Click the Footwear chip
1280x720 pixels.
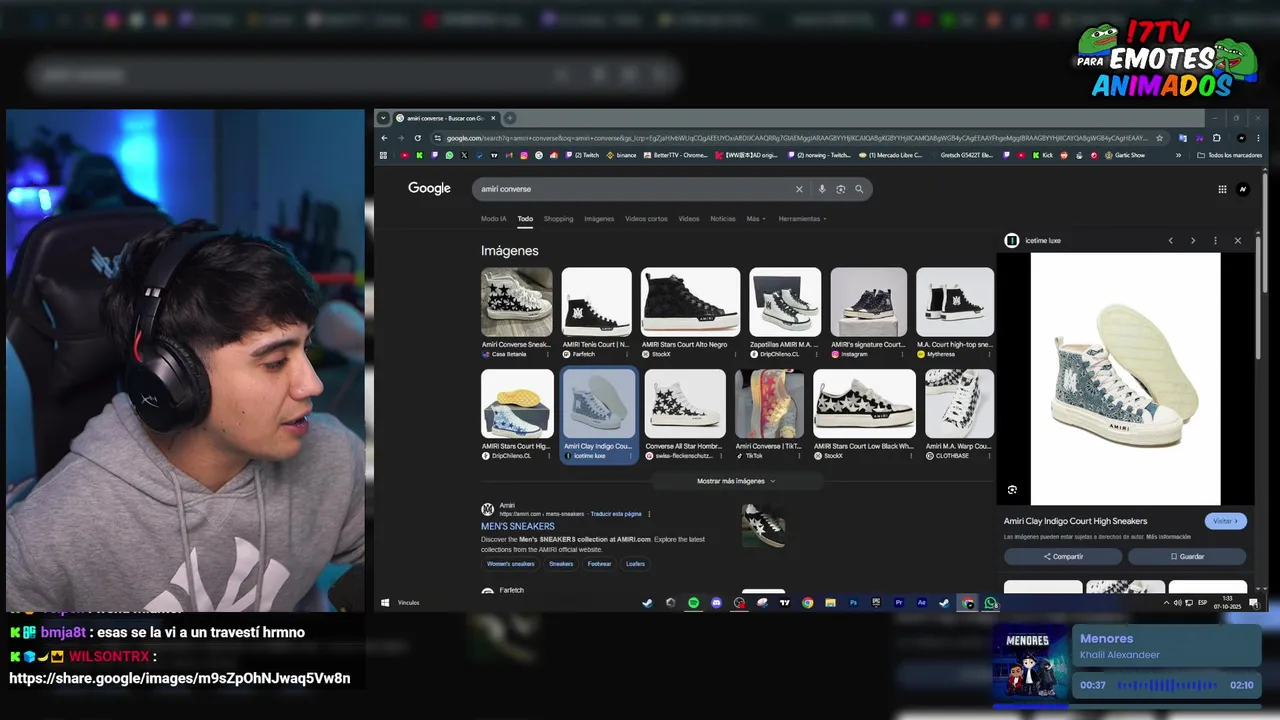(599, 564)
